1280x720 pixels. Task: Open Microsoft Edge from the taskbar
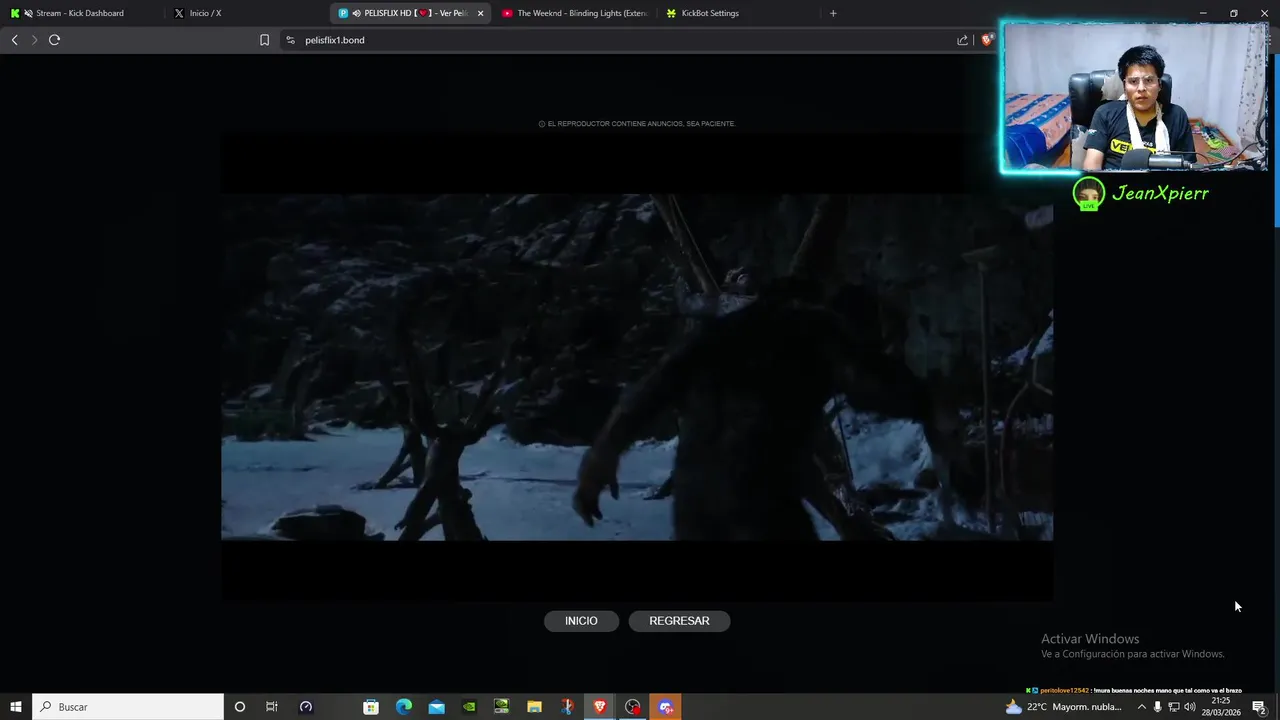click(404, 707)
